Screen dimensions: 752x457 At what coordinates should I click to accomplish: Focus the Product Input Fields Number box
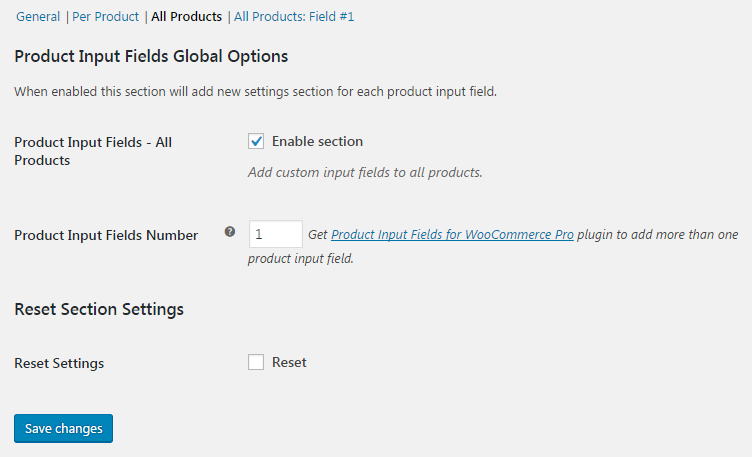tap(275, 234)
